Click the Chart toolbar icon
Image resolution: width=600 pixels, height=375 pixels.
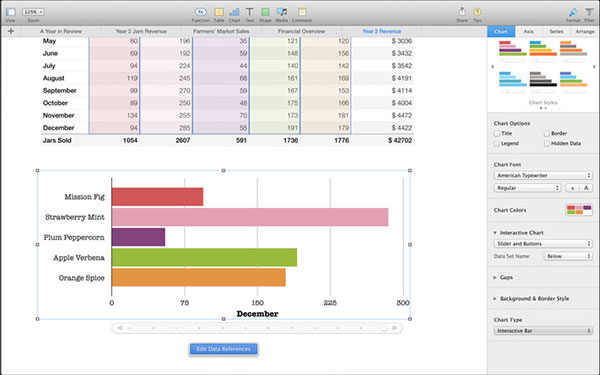click(234, 12)
